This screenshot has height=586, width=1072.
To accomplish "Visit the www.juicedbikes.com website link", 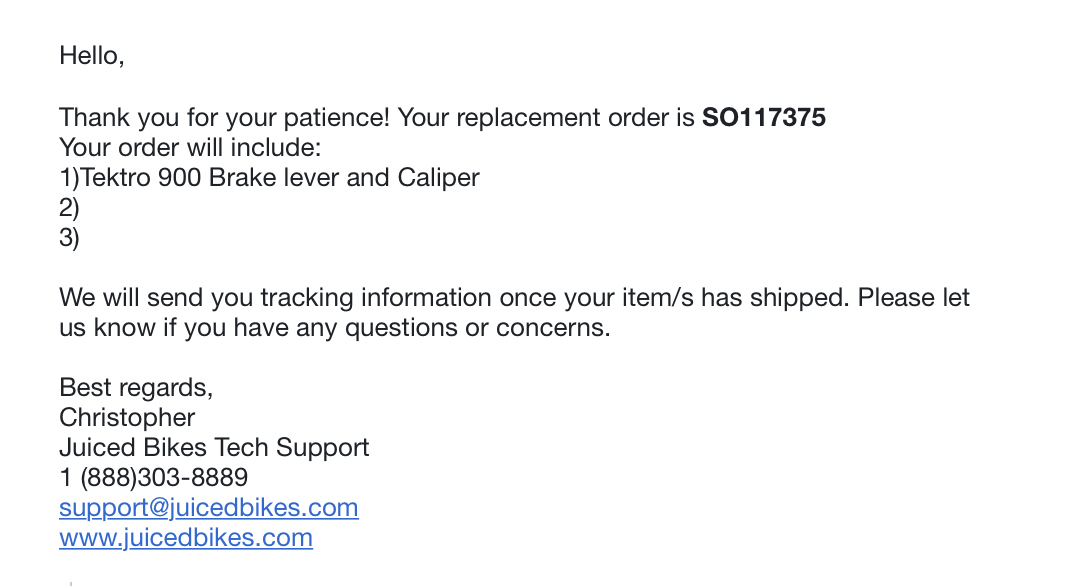I will coord(185,538).
